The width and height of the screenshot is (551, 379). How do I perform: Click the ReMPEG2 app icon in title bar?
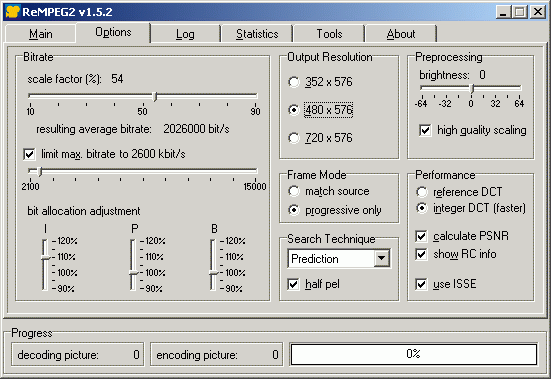tap(12, 12)
